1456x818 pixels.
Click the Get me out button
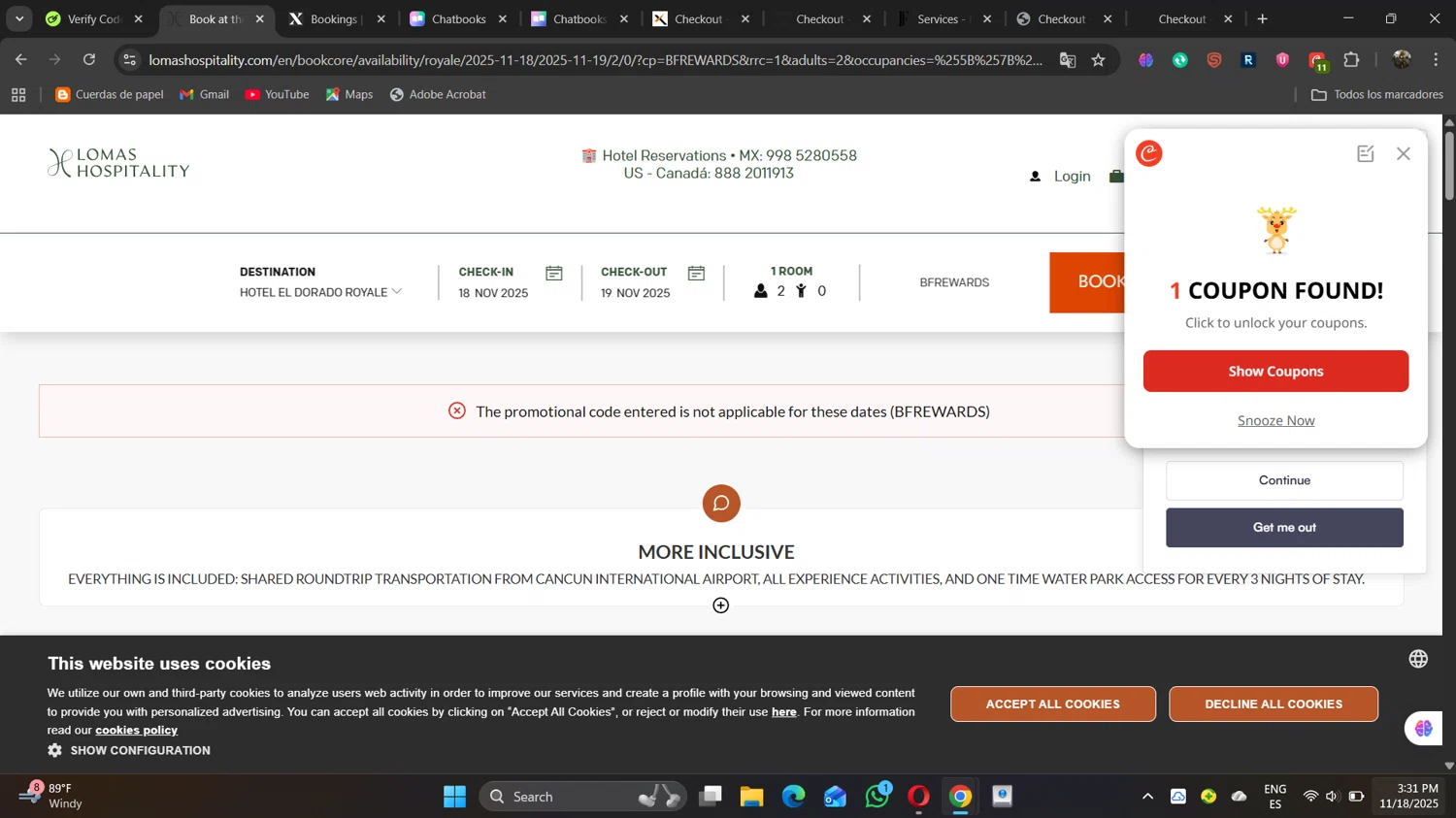pos(1284,528)
